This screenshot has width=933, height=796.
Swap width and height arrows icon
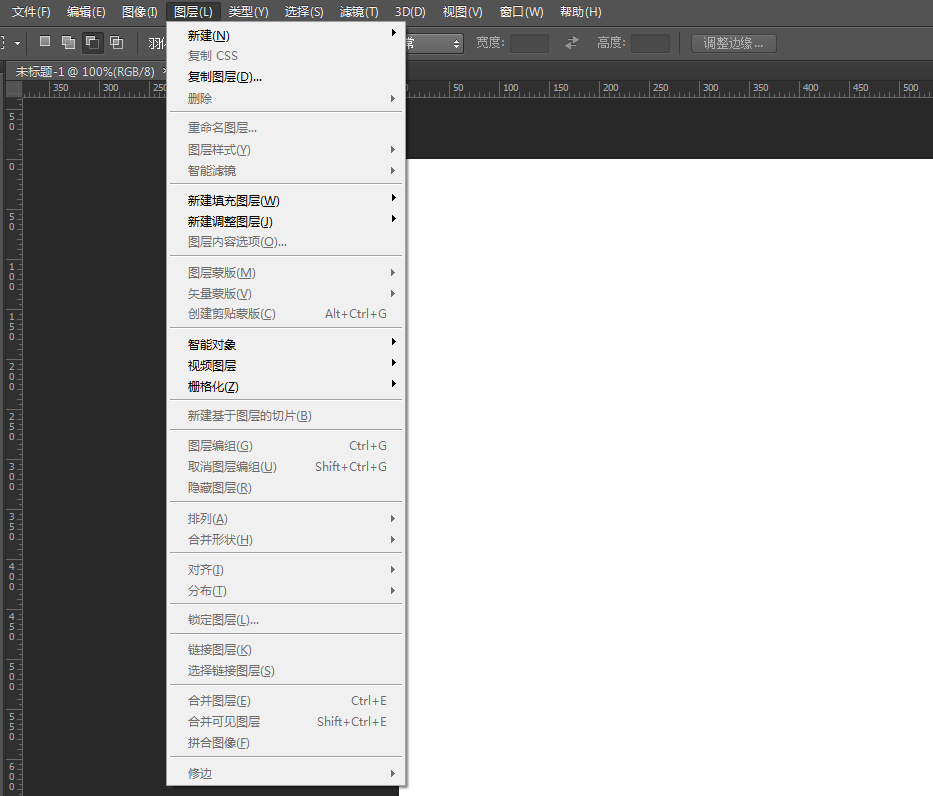coord(572,43)
